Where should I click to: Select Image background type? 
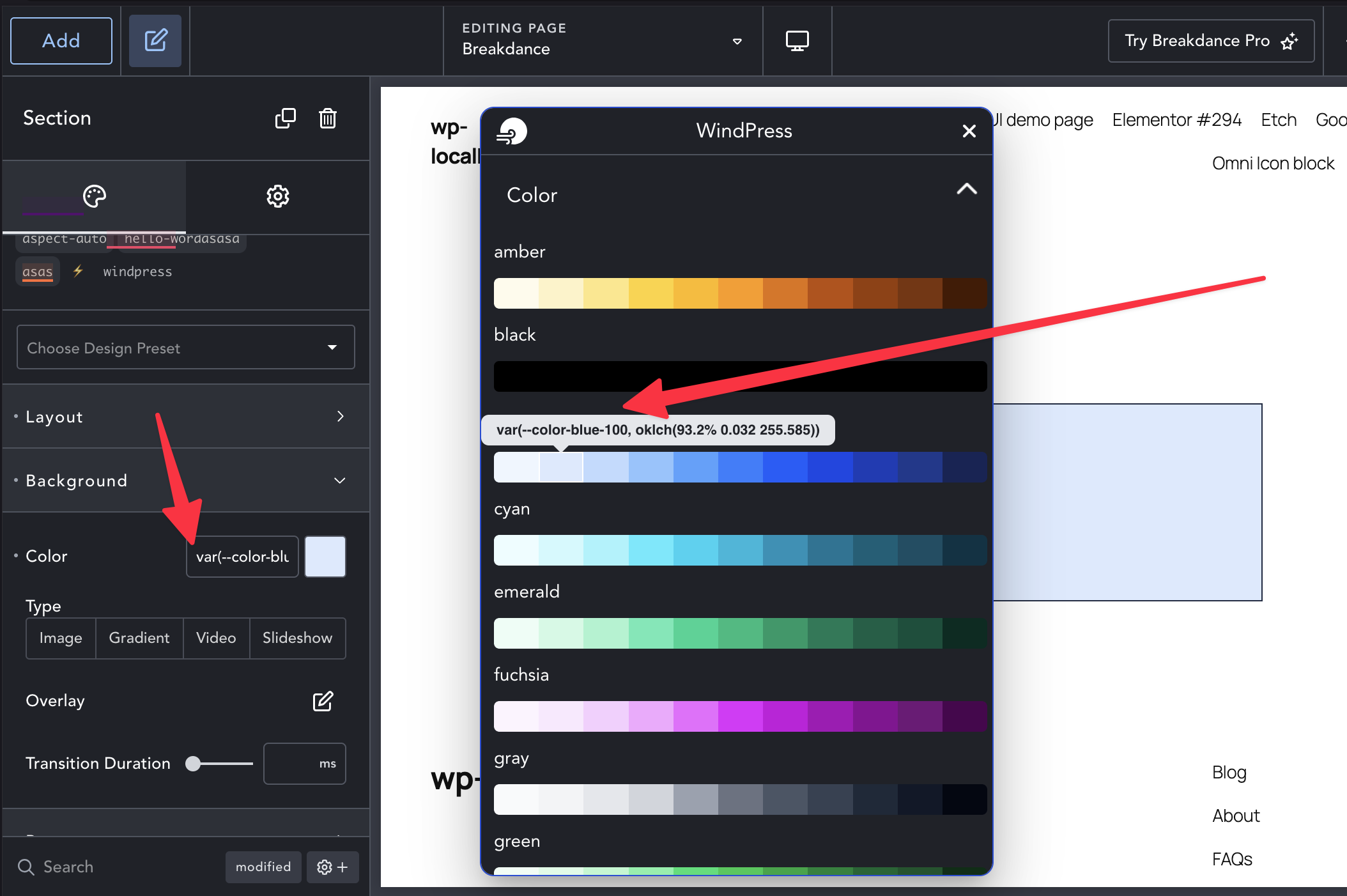coord(61,638)
